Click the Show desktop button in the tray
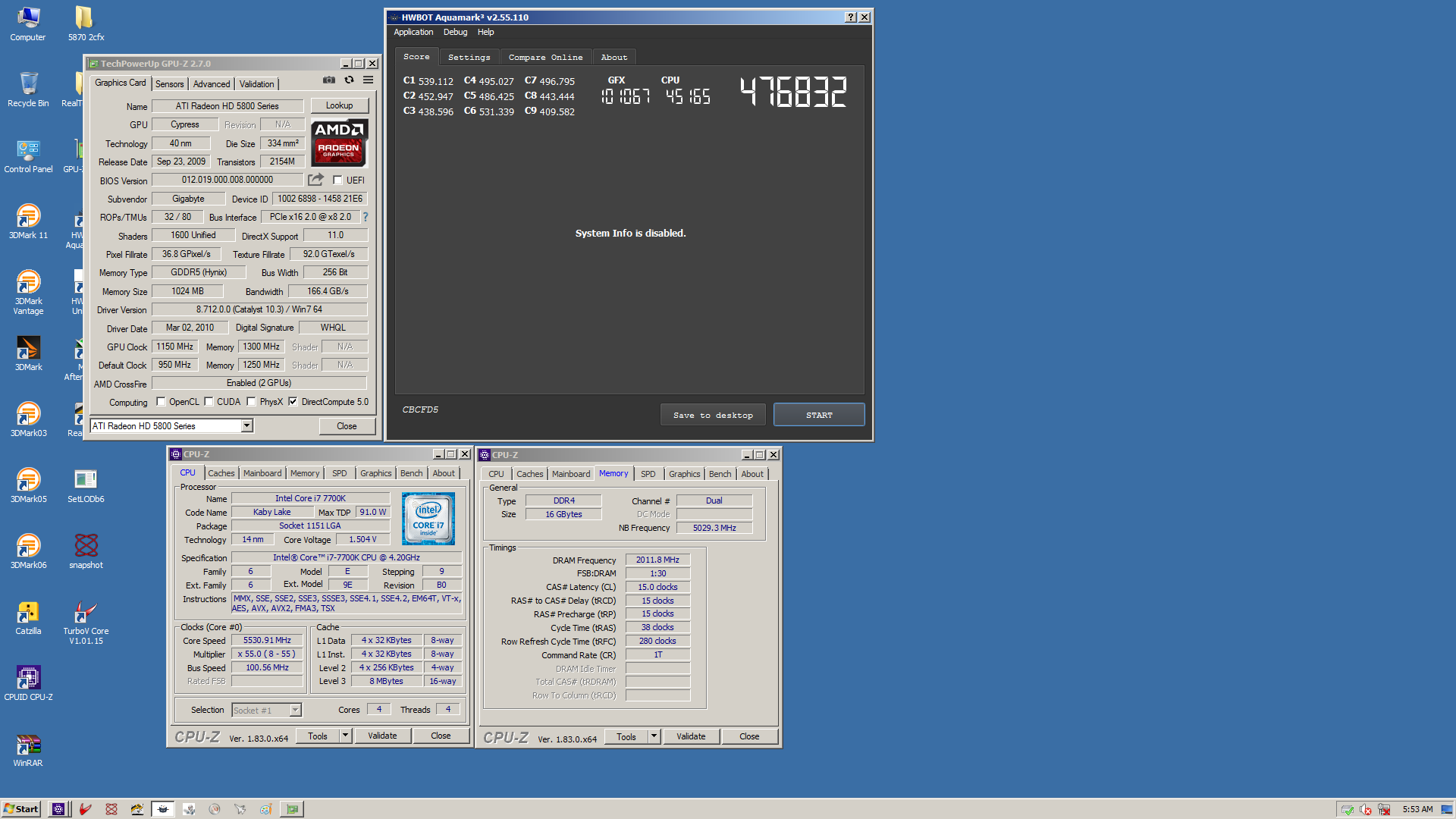This screenshot has width=1456, height=819. 1447,809
